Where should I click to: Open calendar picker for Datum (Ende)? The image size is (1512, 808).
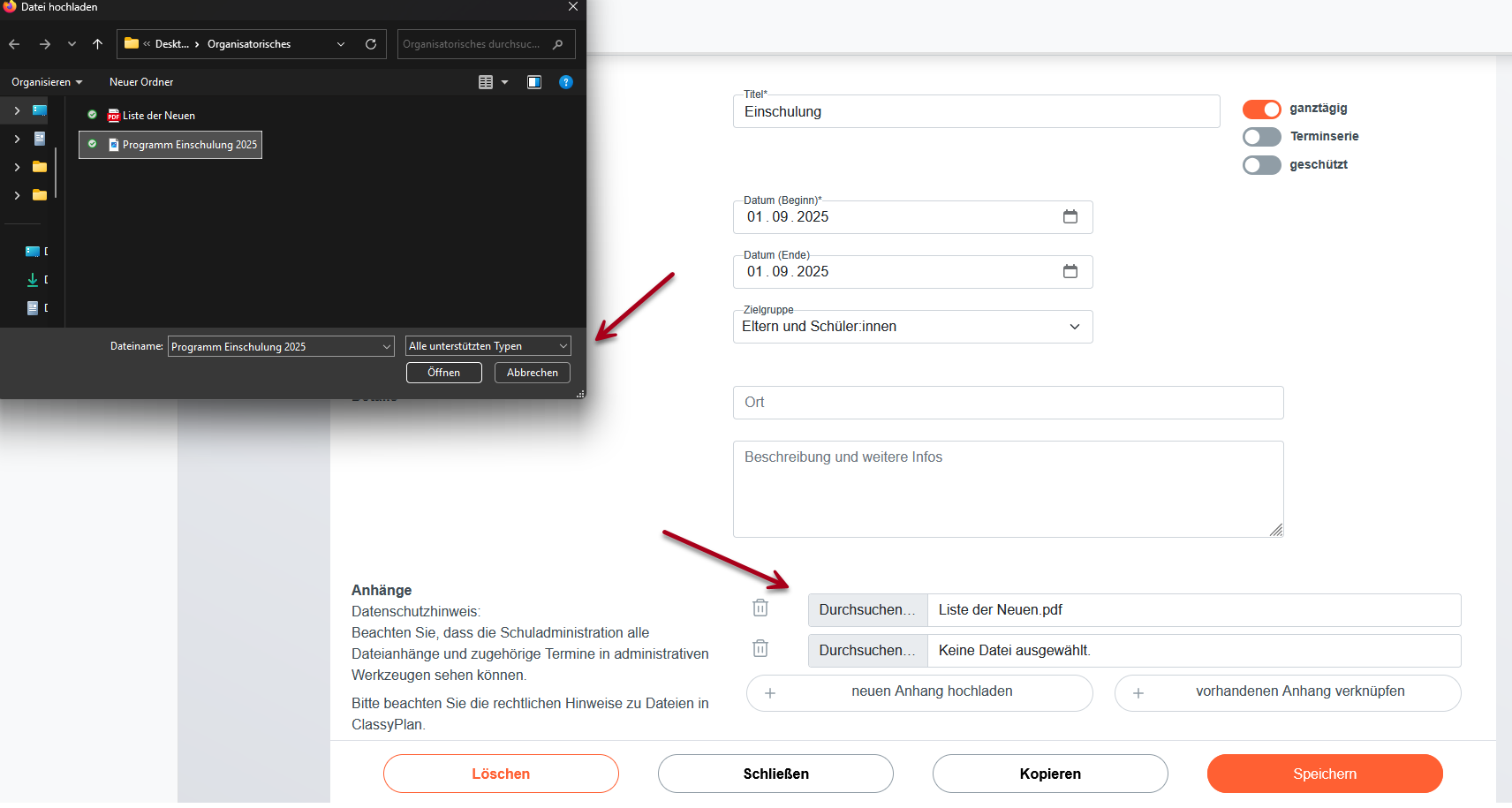pyautogui.click(x=1070, y=272)
